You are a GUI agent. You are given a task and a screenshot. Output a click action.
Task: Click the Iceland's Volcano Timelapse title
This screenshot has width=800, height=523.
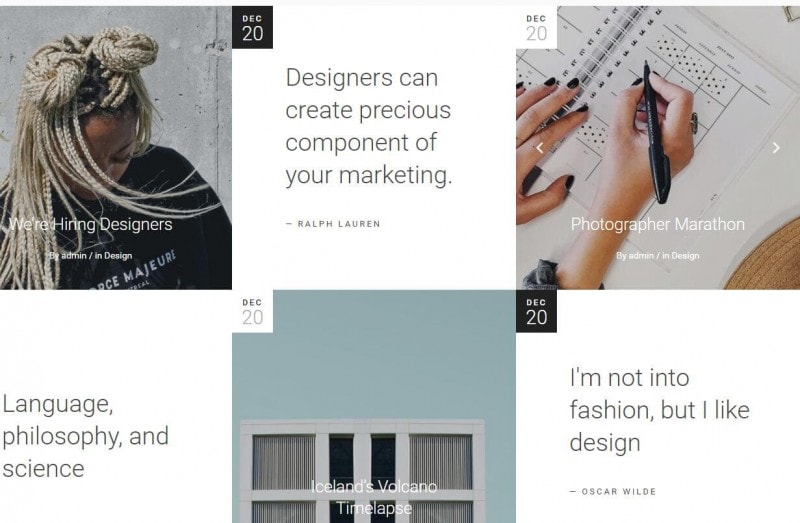point(374,497)
